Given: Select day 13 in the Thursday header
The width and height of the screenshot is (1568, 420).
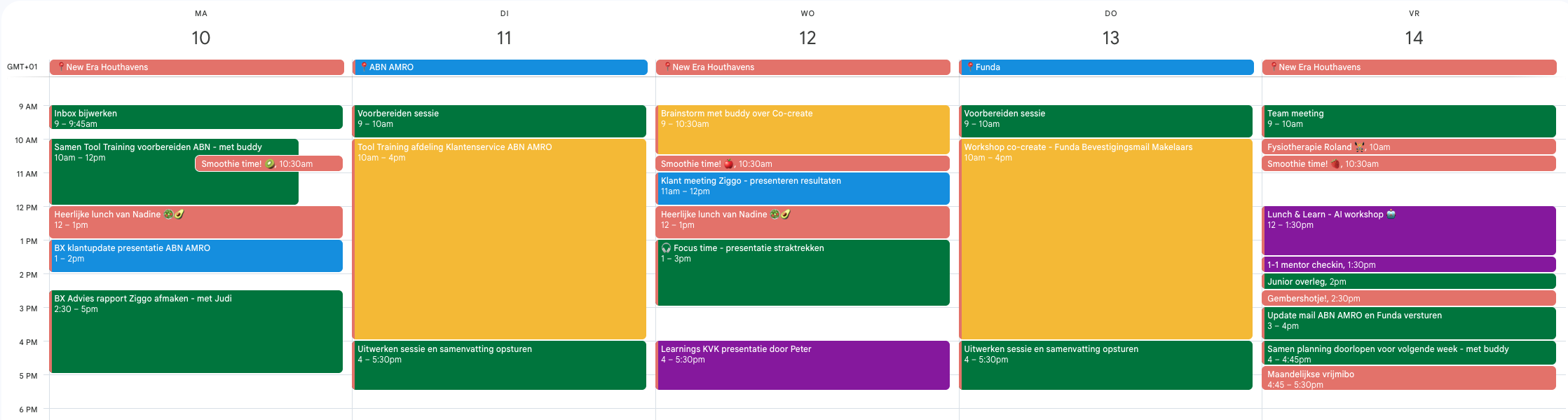Looking at the screenshot, I should coord(1111,38).
